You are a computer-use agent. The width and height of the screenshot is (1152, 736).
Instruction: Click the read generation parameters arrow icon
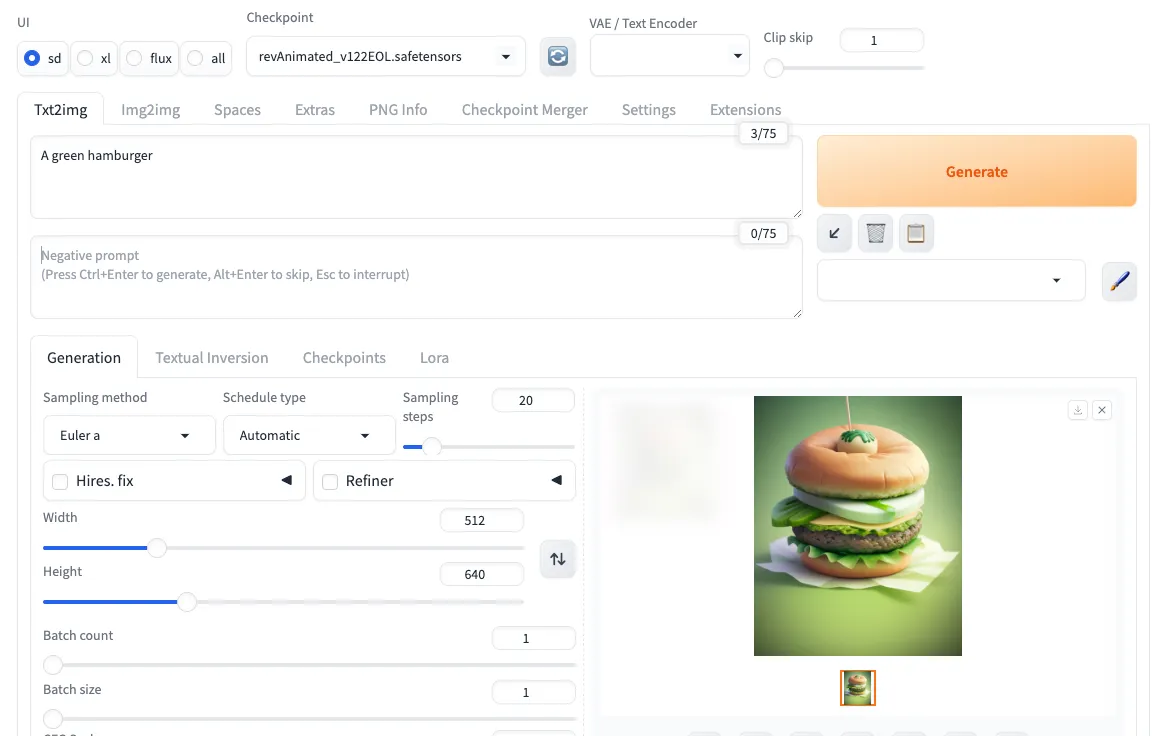[x=835, y=234]
